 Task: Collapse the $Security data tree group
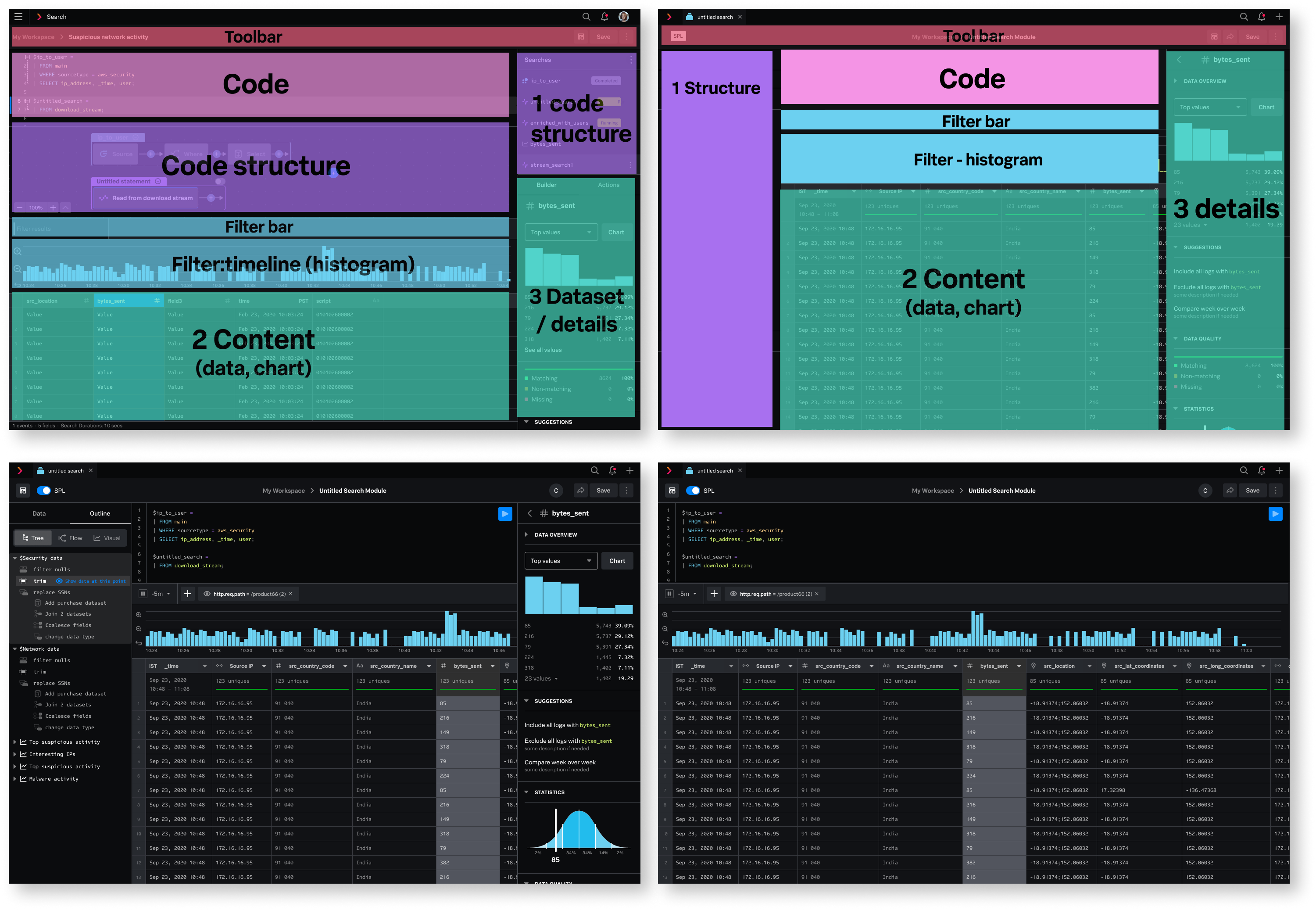[15, 558]
